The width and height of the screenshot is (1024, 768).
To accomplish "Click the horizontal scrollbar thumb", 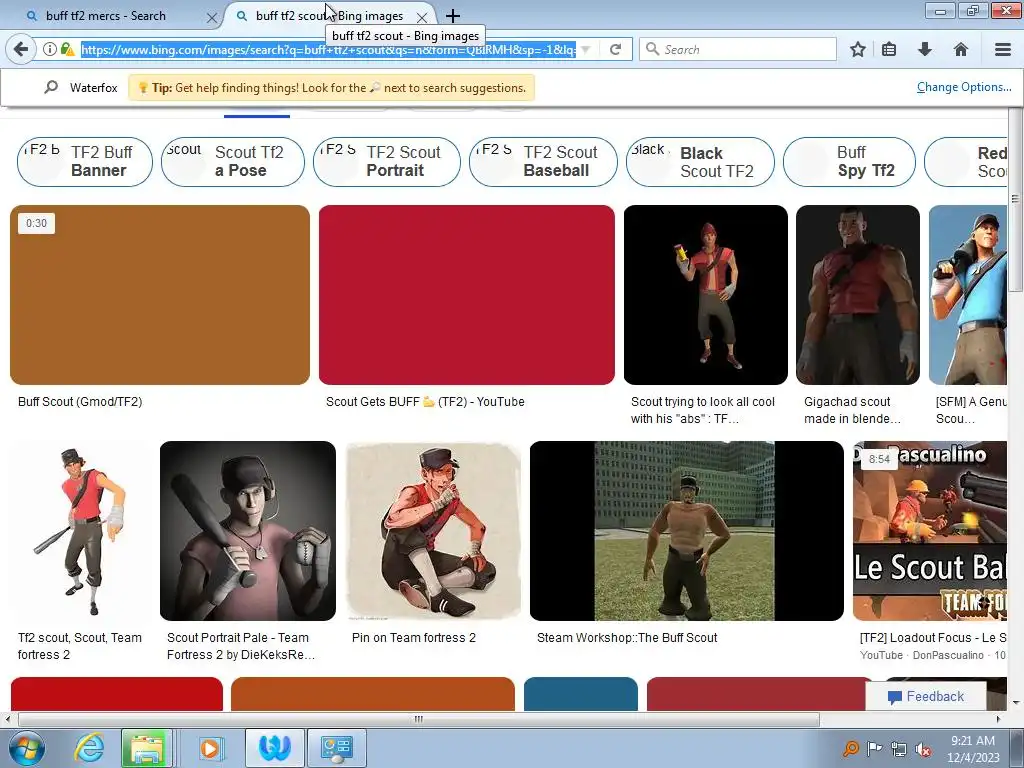I will pos(419,719).
